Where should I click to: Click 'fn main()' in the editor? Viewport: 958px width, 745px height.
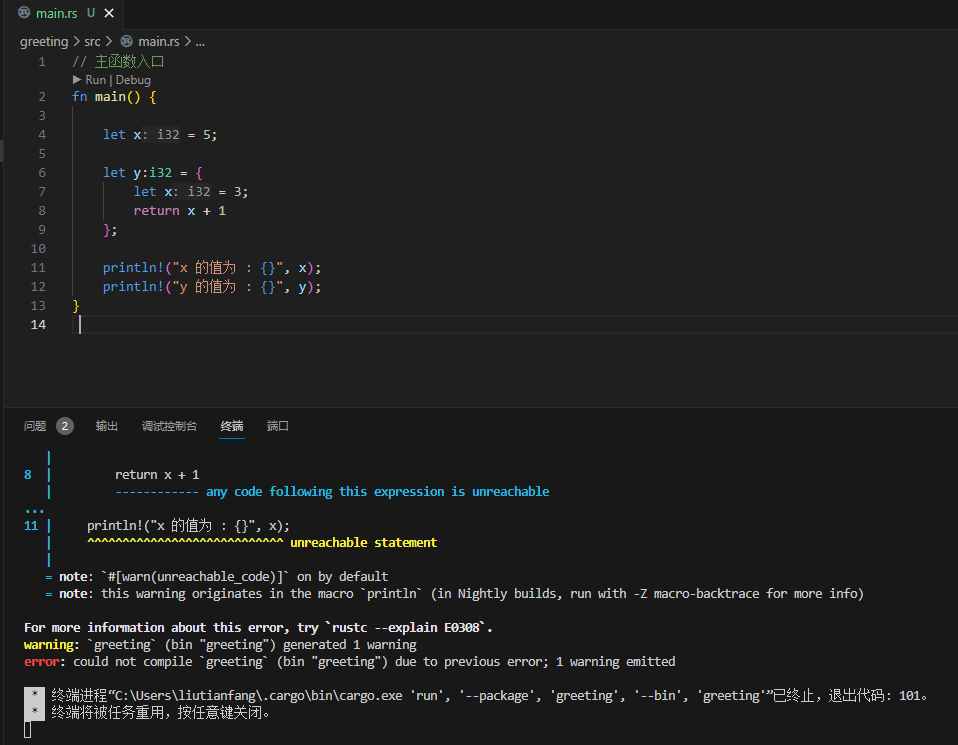(106, 97)
